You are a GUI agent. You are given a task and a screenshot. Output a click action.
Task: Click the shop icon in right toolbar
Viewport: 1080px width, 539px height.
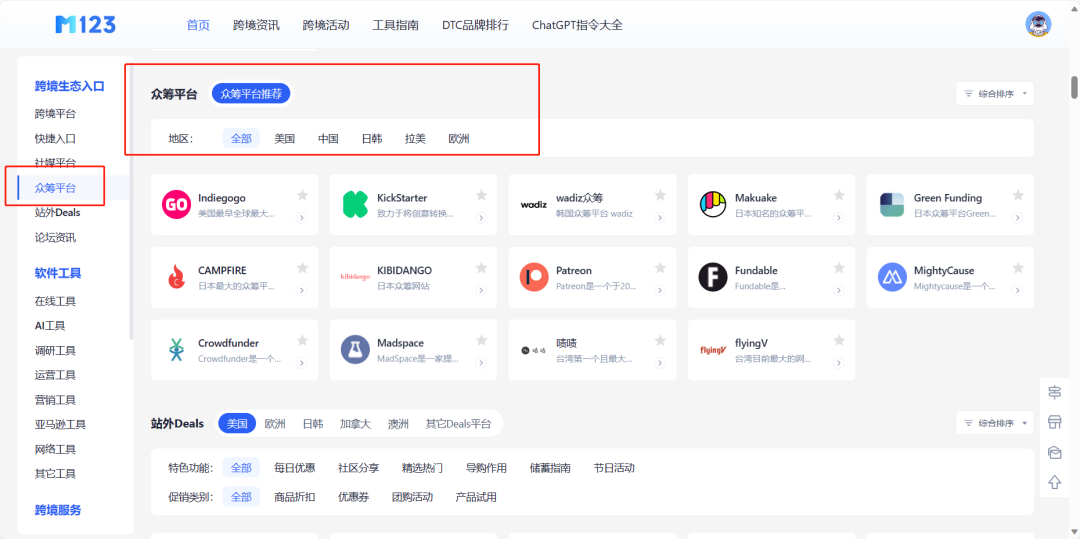[x=1055, y=422]
